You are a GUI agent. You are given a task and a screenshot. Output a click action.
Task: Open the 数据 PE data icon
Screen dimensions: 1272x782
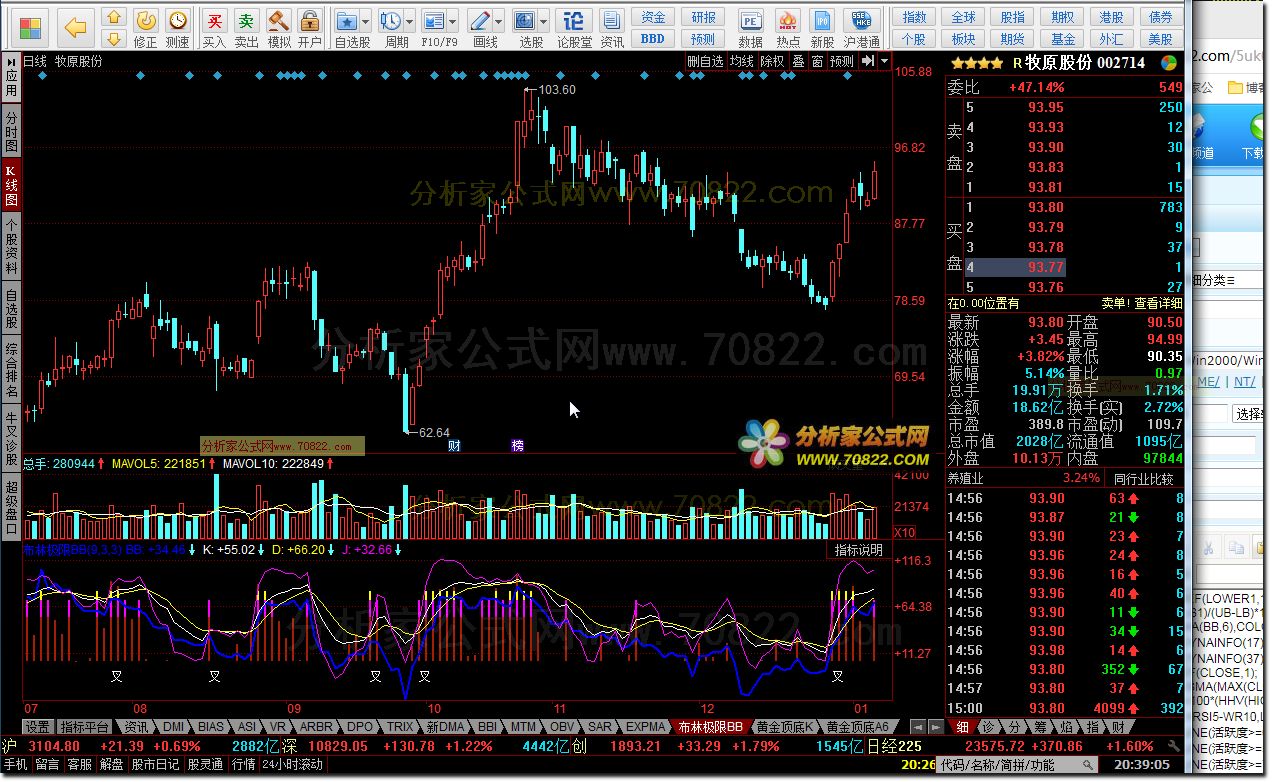(x=751, y=28)
